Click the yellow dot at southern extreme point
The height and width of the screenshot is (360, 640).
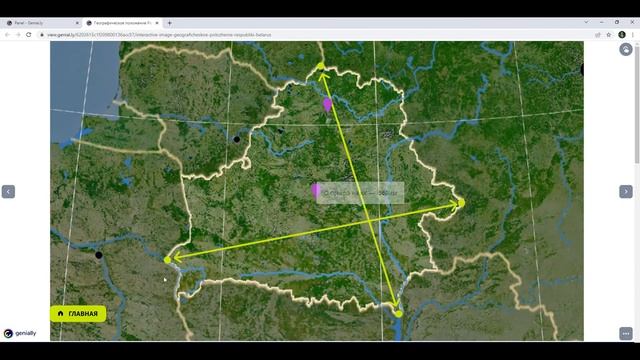pos(399,313)
